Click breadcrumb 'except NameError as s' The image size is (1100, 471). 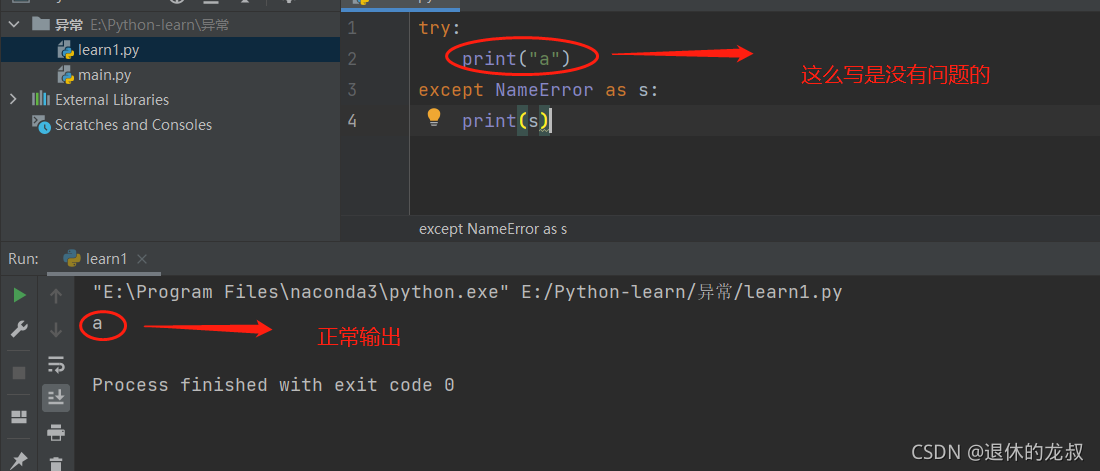click(x=492, y=229)
